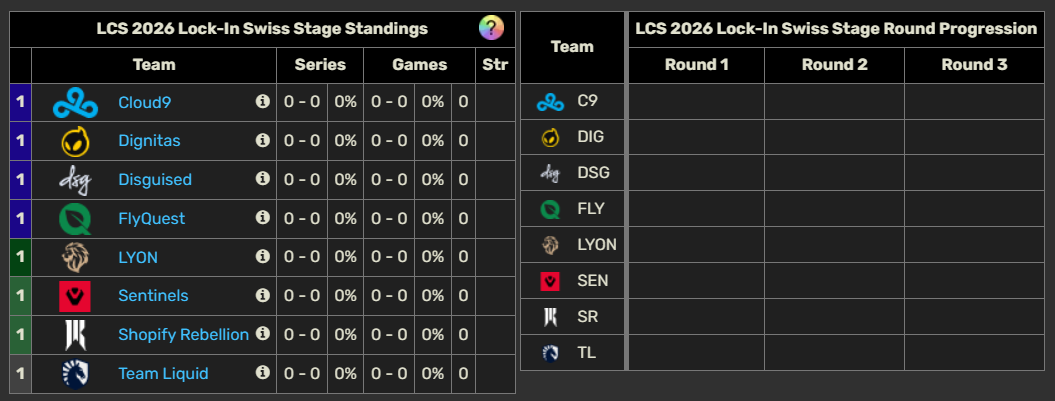The width and height of the screenshot is (1055, 401).
Task: Click the Round 2 column header
Action: [x=834, y=65]
